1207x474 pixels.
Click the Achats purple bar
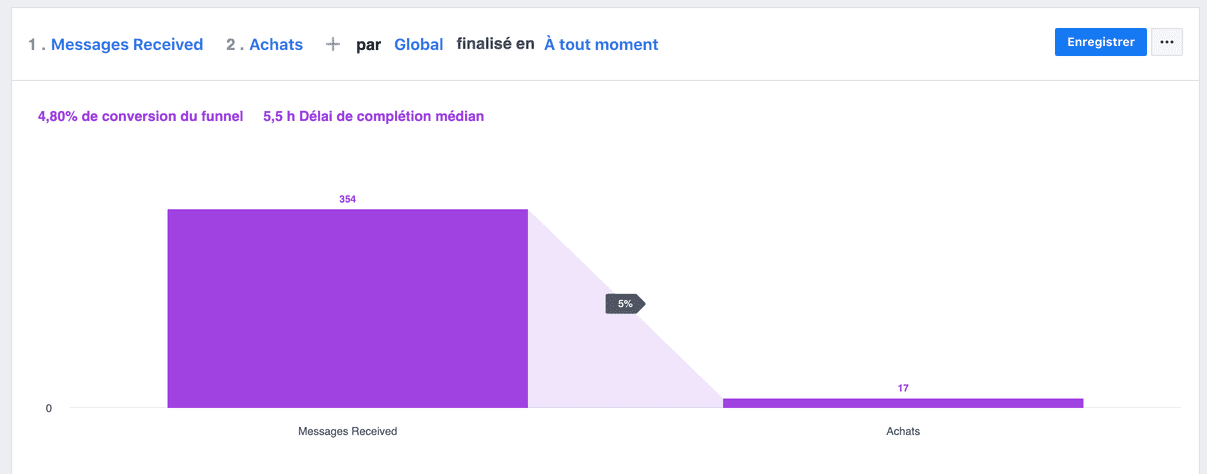[x=902, y=403]
